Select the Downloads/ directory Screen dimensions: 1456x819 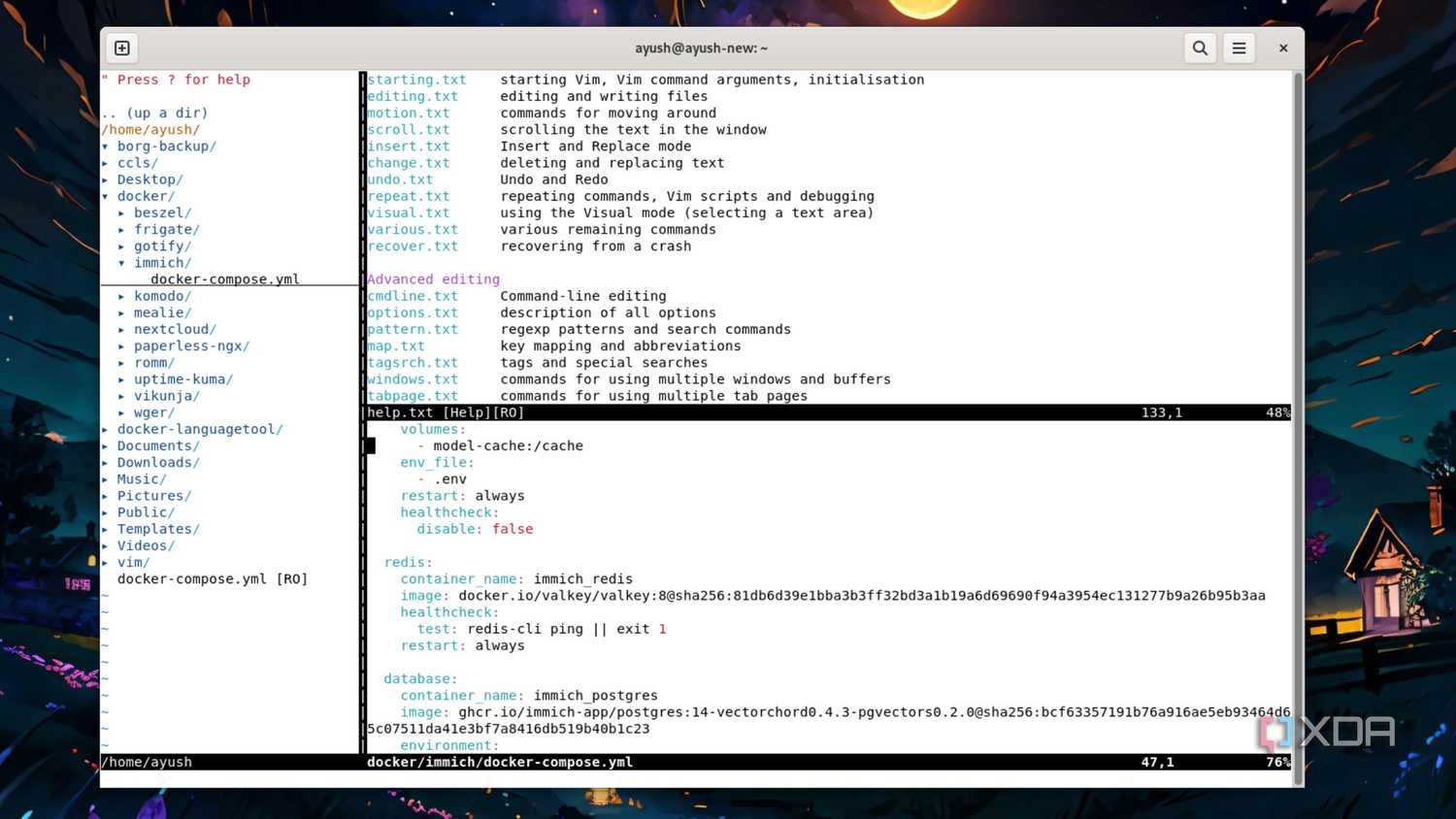point(158,463)
